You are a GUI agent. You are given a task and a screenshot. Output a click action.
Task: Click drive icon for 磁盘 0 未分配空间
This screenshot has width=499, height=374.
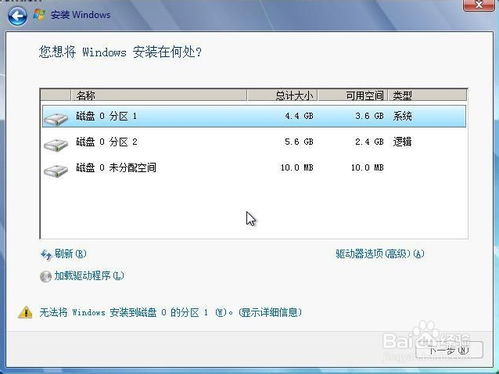[56, 170]
